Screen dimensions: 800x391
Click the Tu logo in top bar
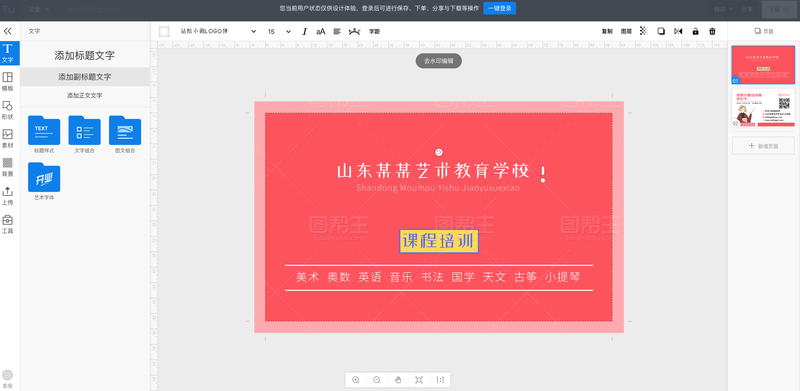pos(8,9)
